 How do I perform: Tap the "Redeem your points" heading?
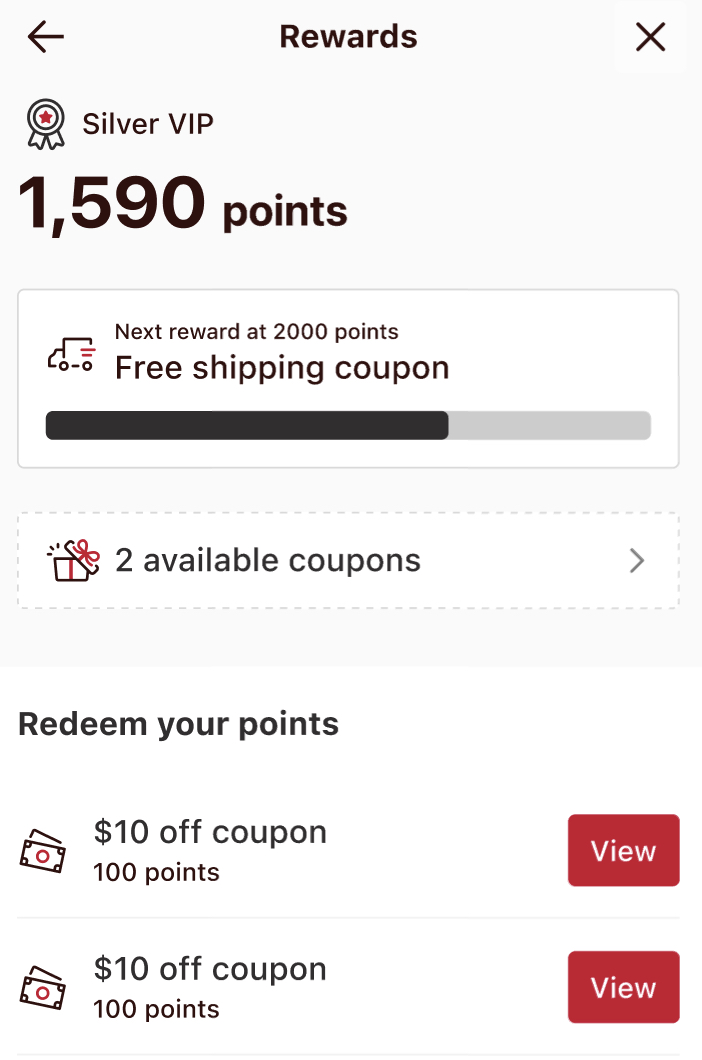coord(178,724)
